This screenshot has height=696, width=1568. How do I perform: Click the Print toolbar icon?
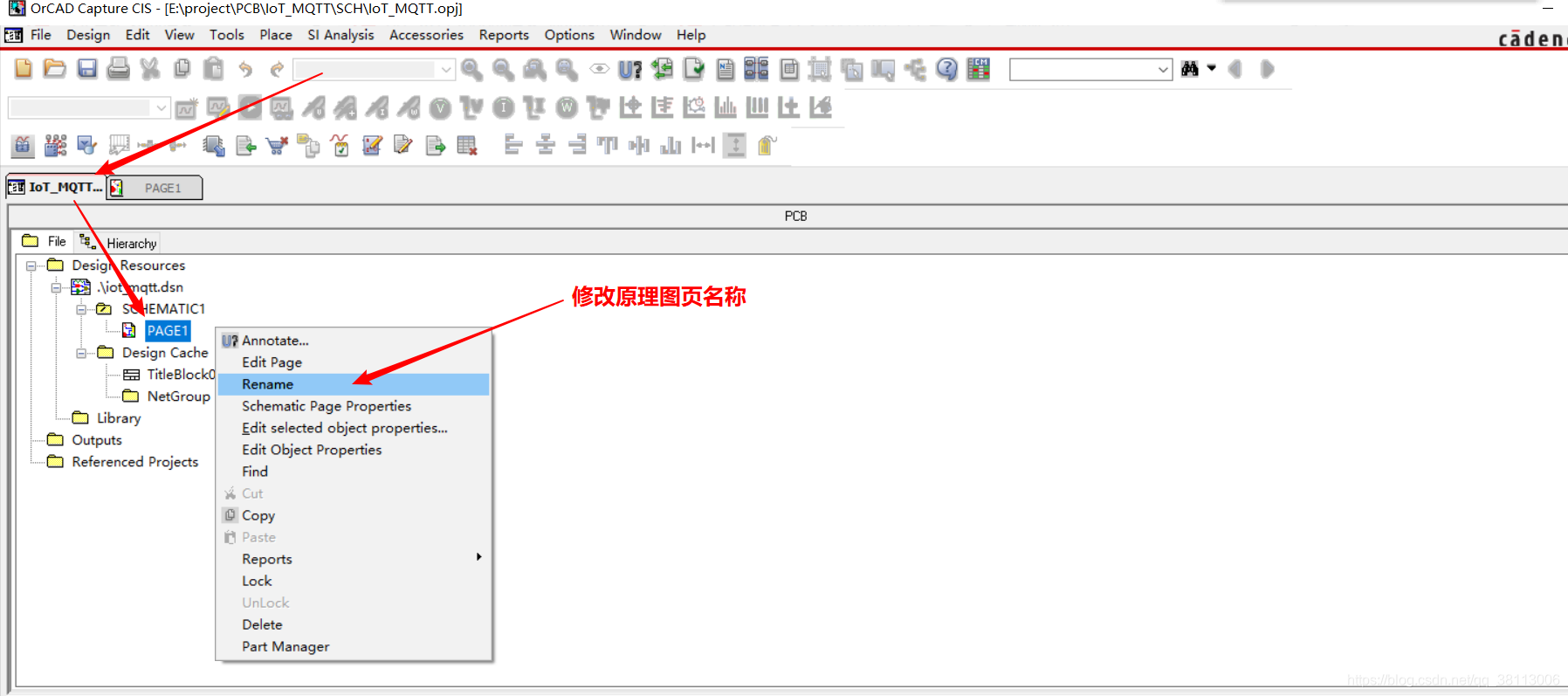click(118, 69)
